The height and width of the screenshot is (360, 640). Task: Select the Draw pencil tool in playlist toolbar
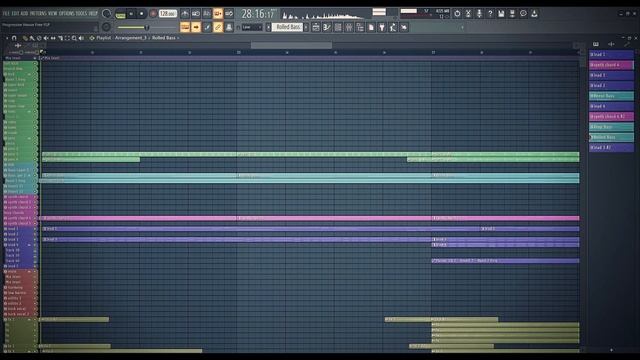(25, 38)
